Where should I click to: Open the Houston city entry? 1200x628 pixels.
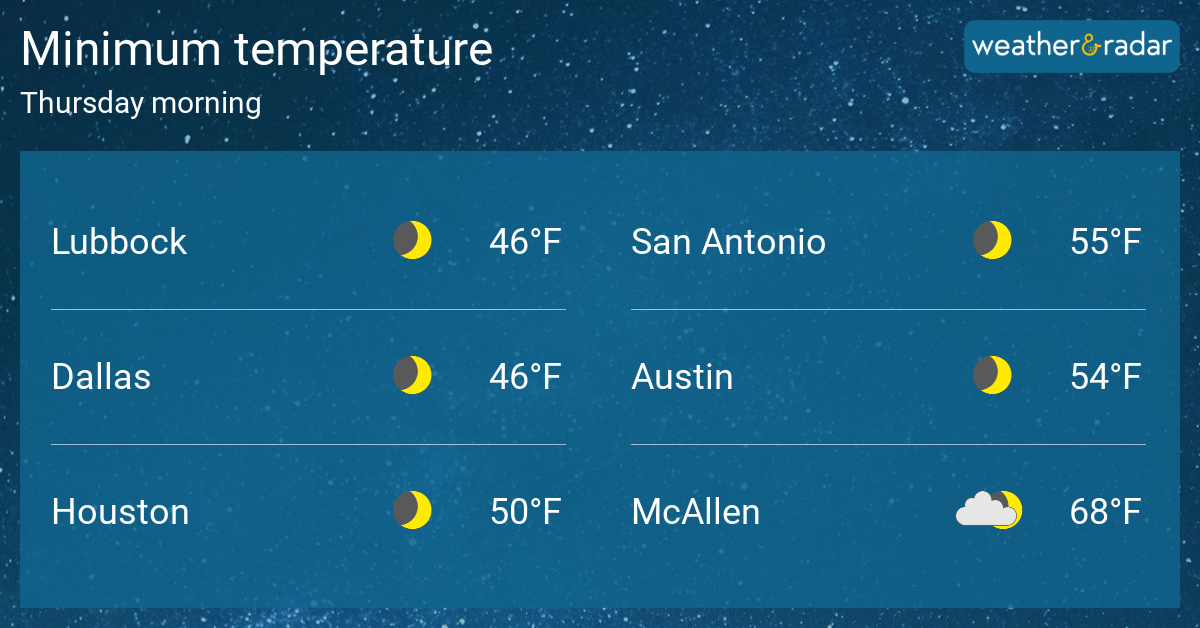pos(120,512)
